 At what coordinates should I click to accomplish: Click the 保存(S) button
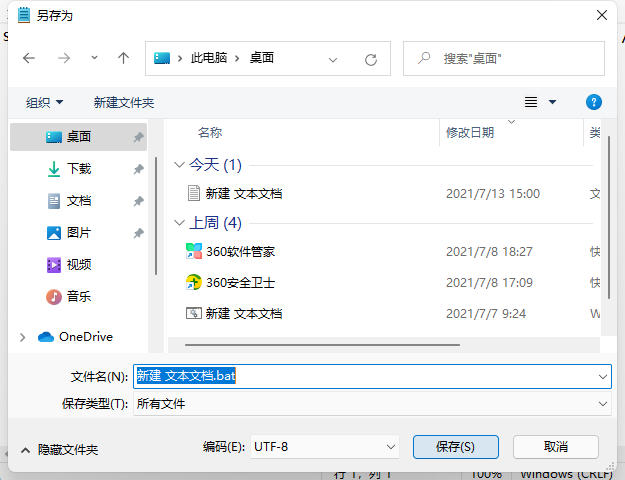(x=454, y=446)
